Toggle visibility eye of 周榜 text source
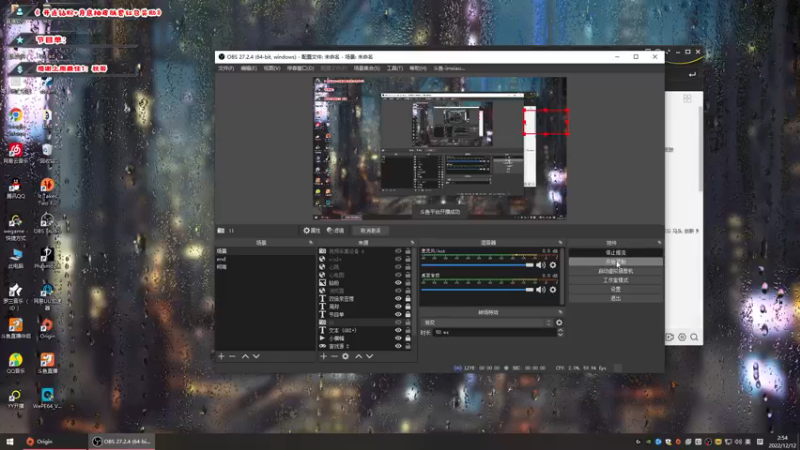 [x=398, y=307]
